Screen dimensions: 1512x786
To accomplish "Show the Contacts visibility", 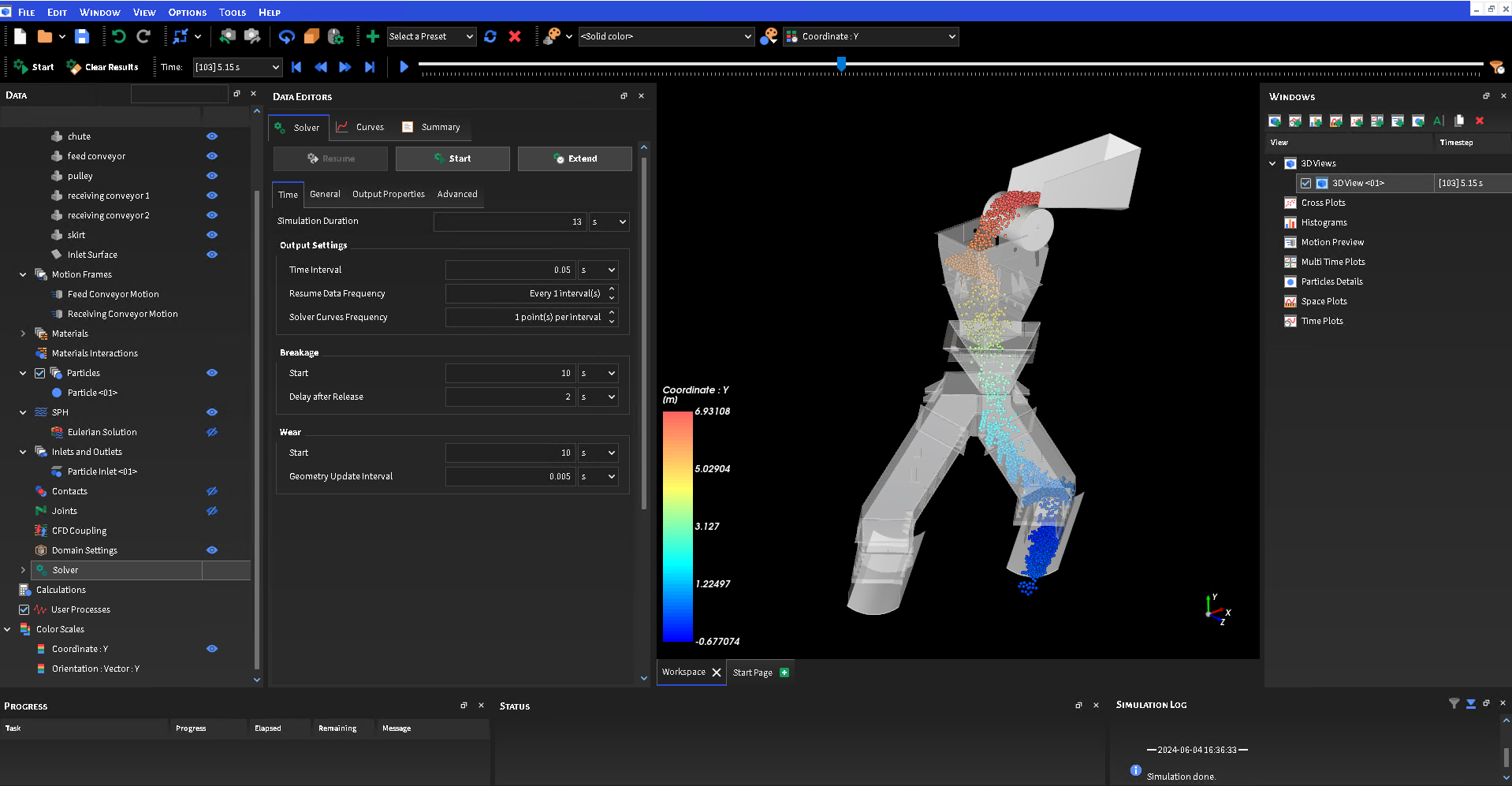I will (x=211, y=490).
